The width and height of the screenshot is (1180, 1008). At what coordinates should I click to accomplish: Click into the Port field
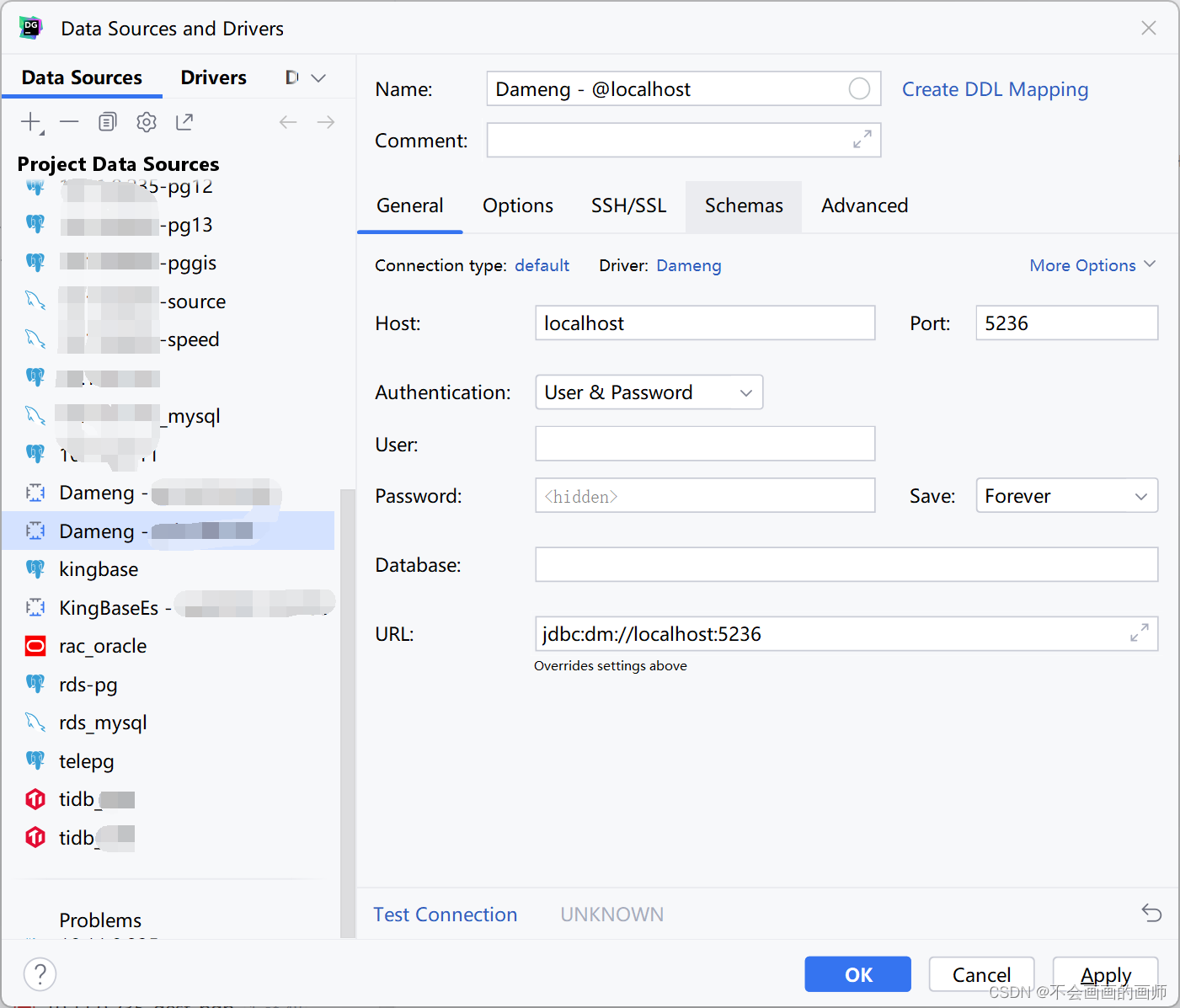tap(1067, 323)
